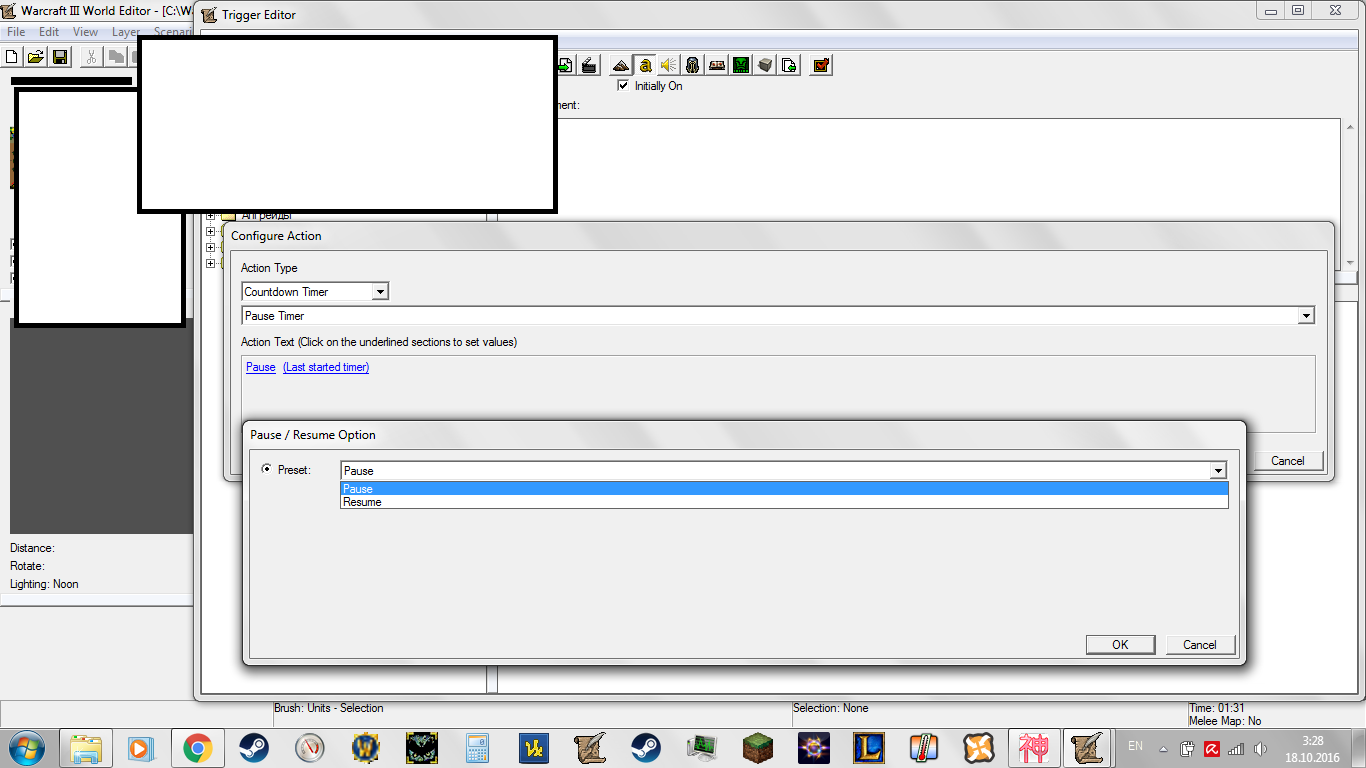Click the Save floppy disk icon

pos(59,57)
